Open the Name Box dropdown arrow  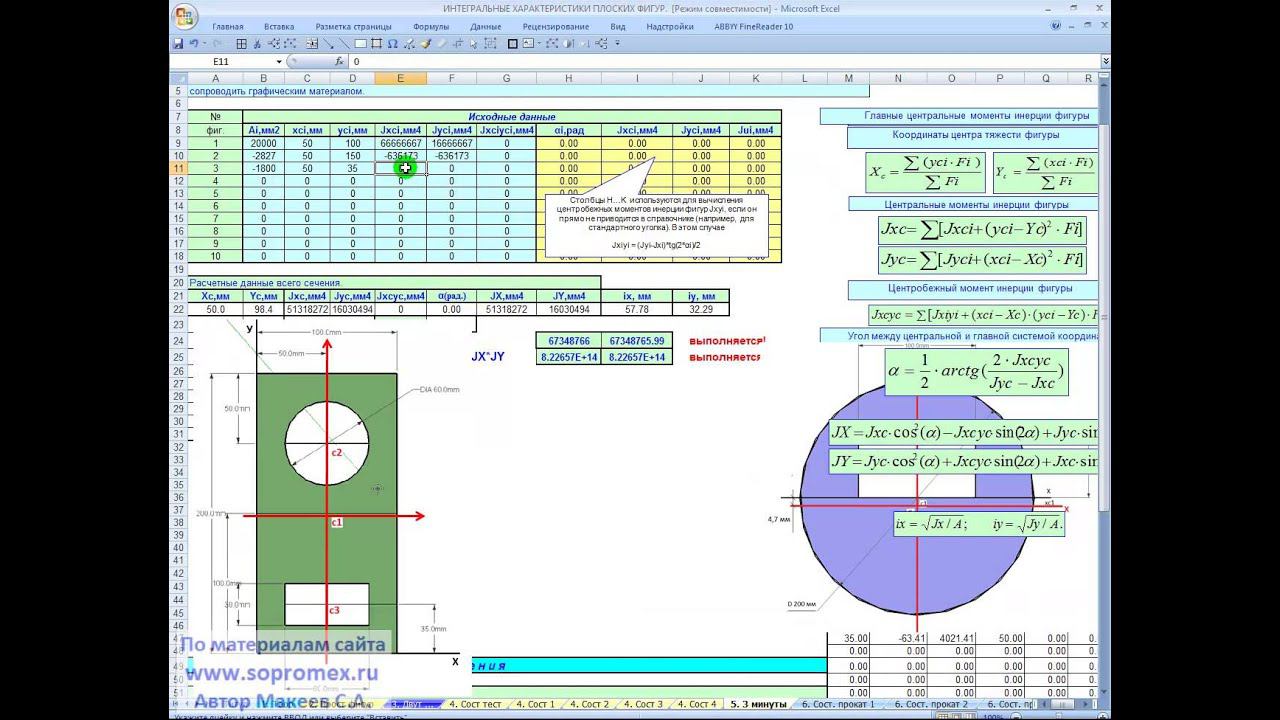coord(278,62)
